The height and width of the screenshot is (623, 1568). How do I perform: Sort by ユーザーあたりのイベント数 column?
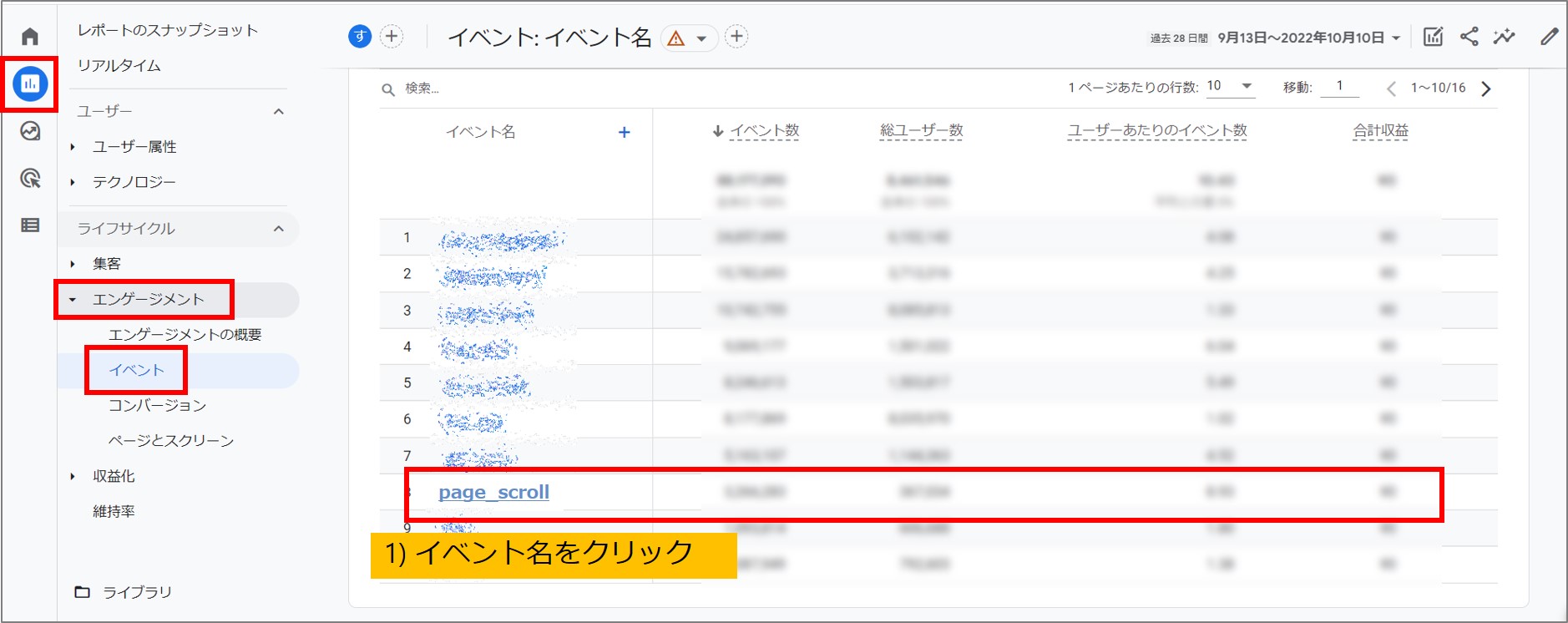1157,131
